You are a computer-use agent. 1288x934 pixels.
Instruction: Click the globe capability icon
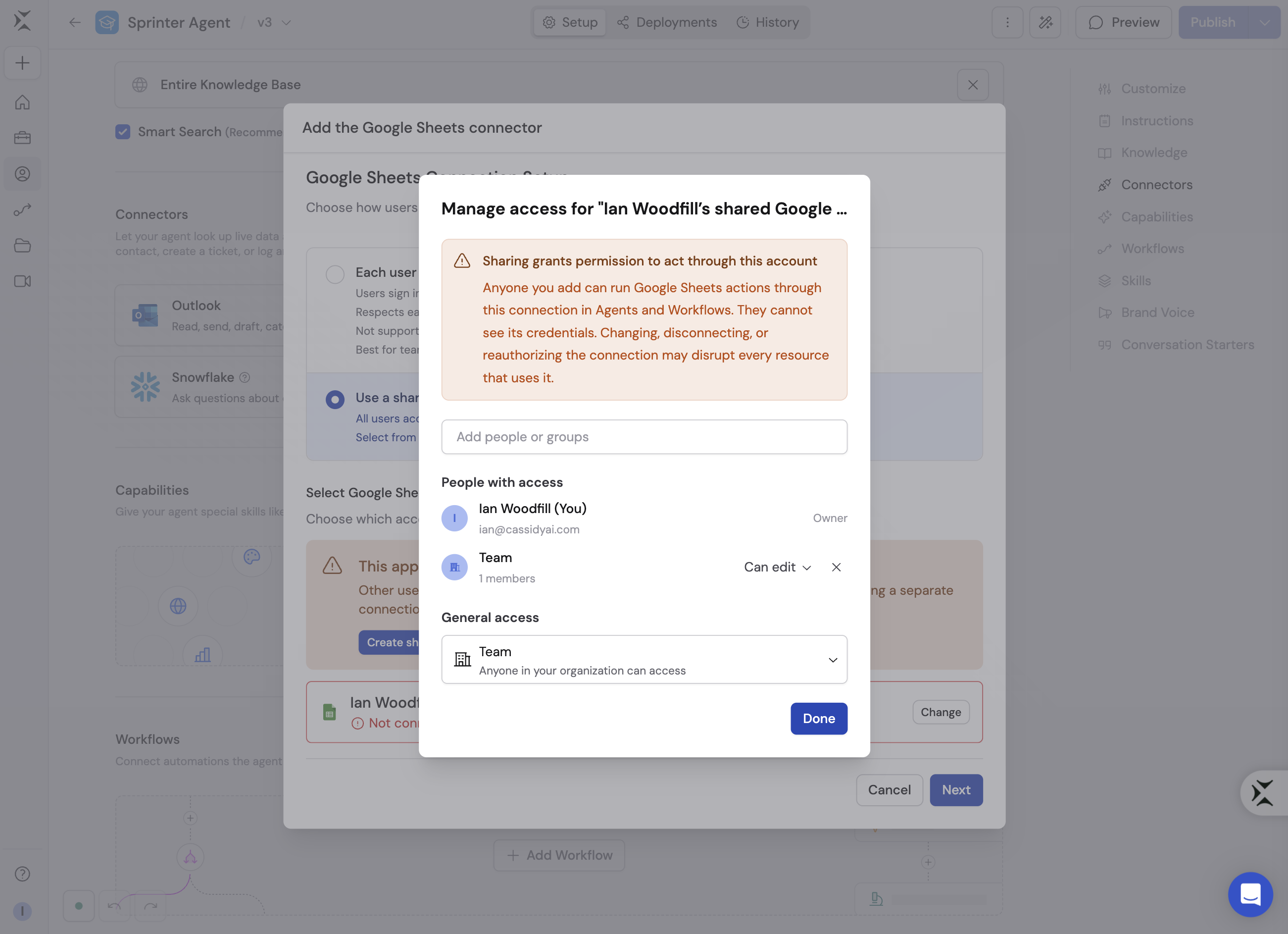coord(178,606)
